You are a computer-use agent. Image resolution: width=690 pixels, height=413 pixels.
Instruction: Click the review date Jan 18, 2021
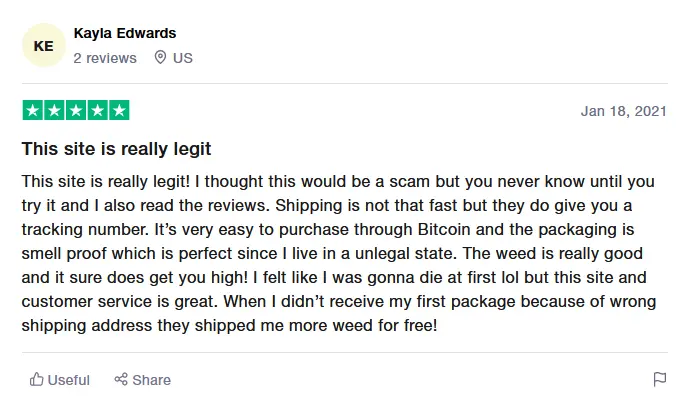pyautogui.click(x=624, y=111)
